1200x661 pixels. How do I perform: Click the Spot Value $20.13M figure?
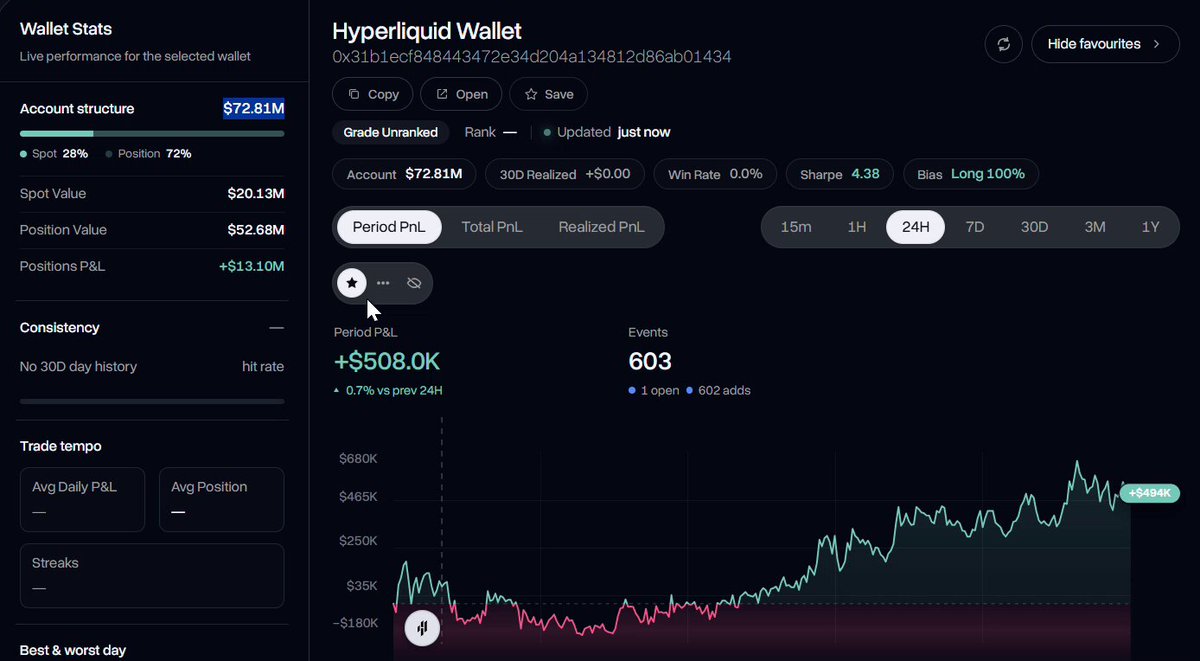tap(256, 193)
